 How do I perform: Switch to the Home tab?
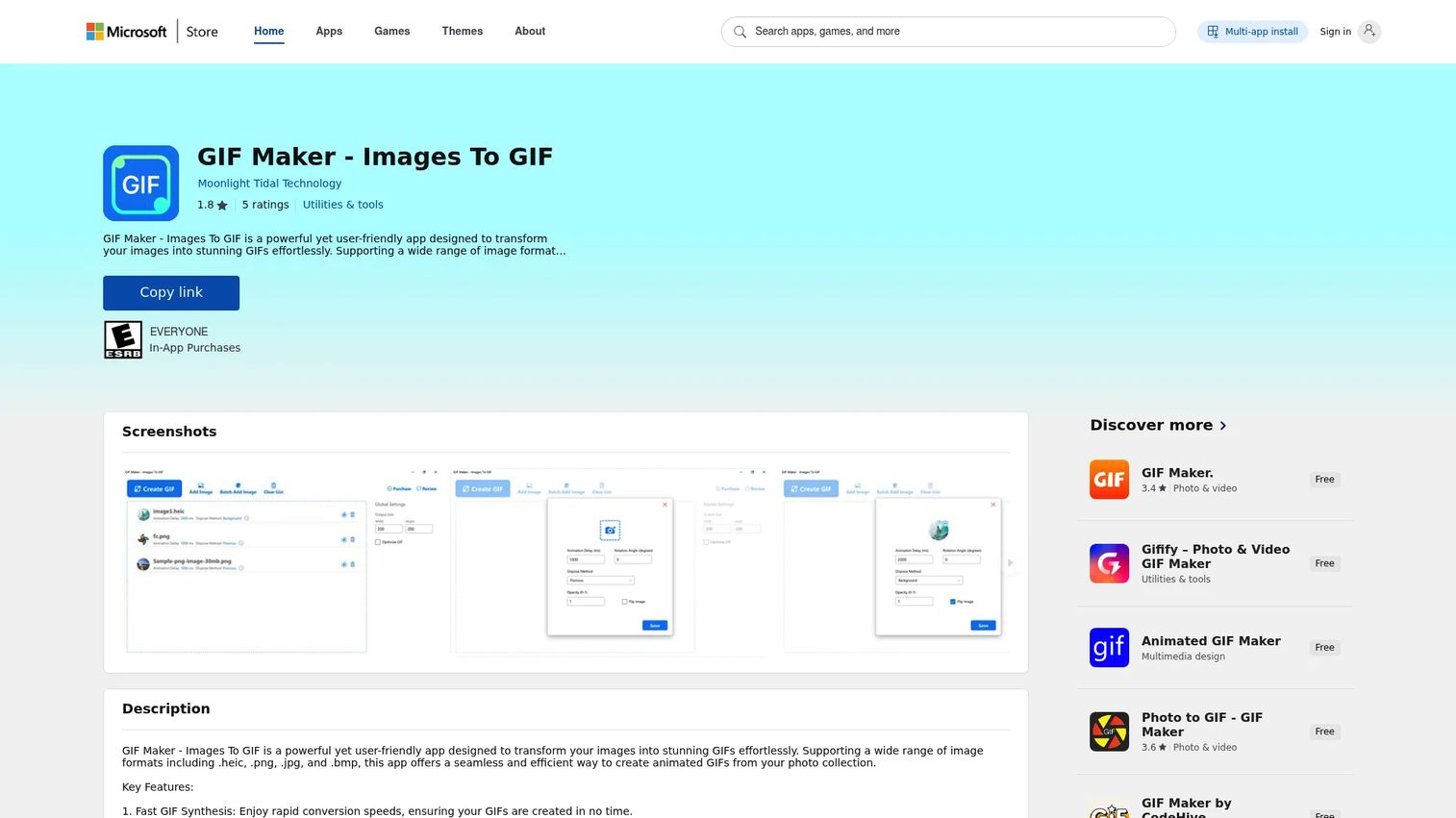click(x=268, y=32)
